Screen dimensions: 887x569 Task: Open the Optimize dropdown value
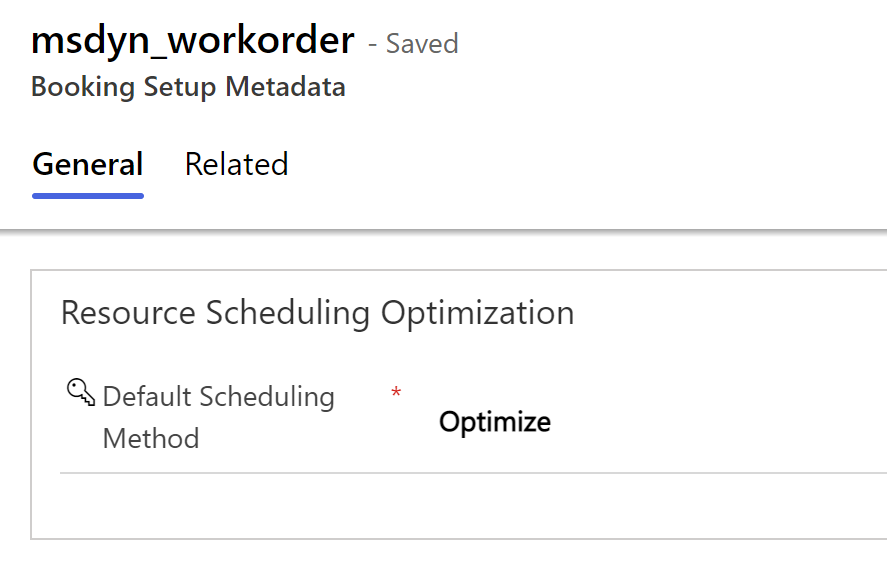pos(495,421)
